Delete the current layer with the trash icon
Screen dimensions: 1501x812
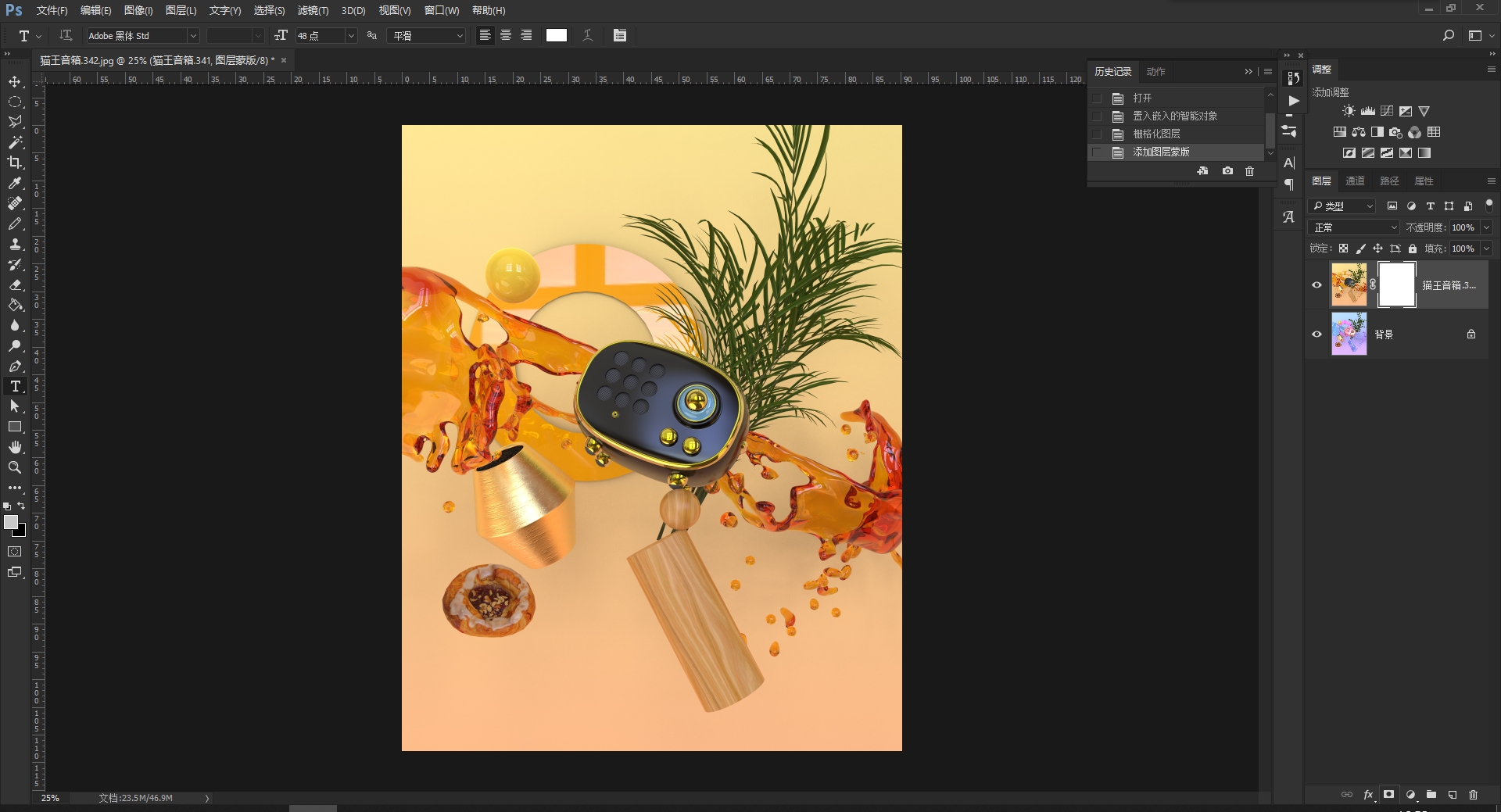(1473, 795)
